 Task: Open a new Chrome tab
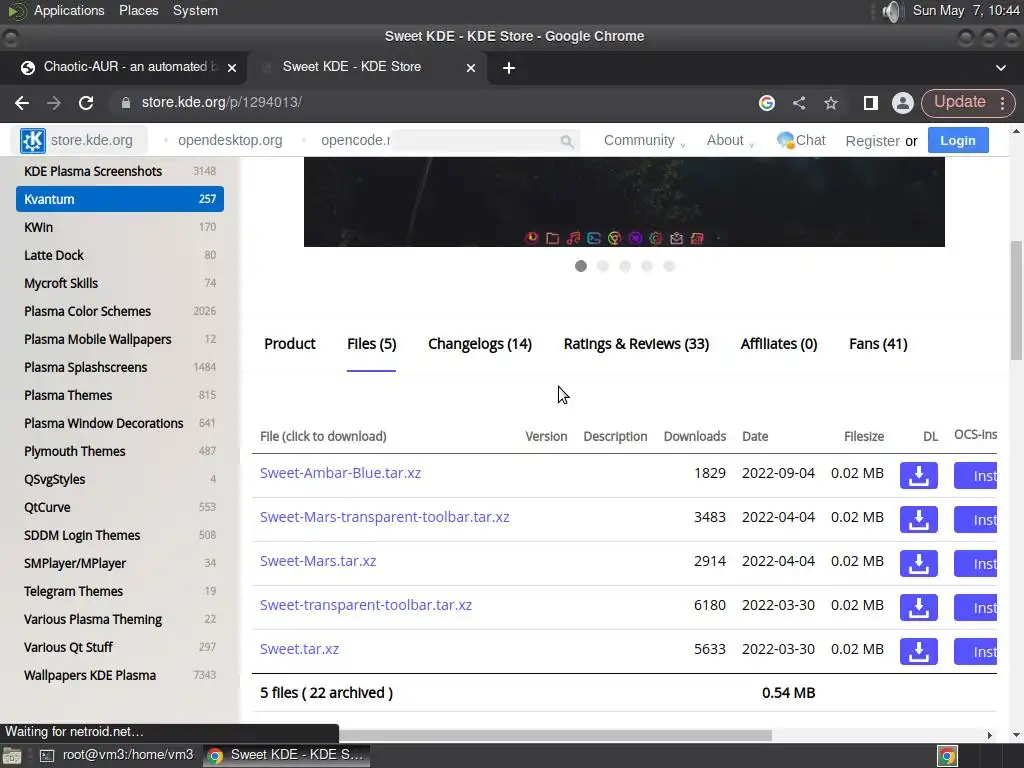pos(509,68)
